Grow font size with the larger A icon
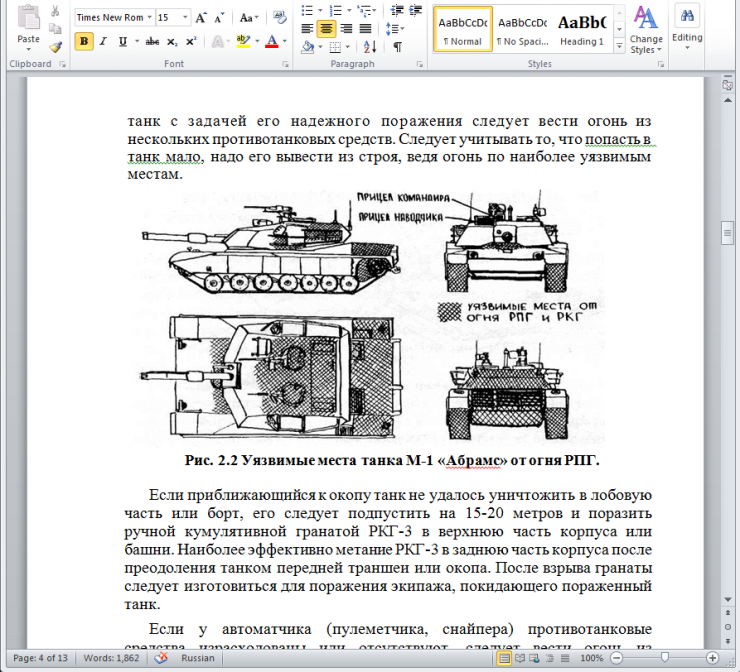 click(201, 18)
